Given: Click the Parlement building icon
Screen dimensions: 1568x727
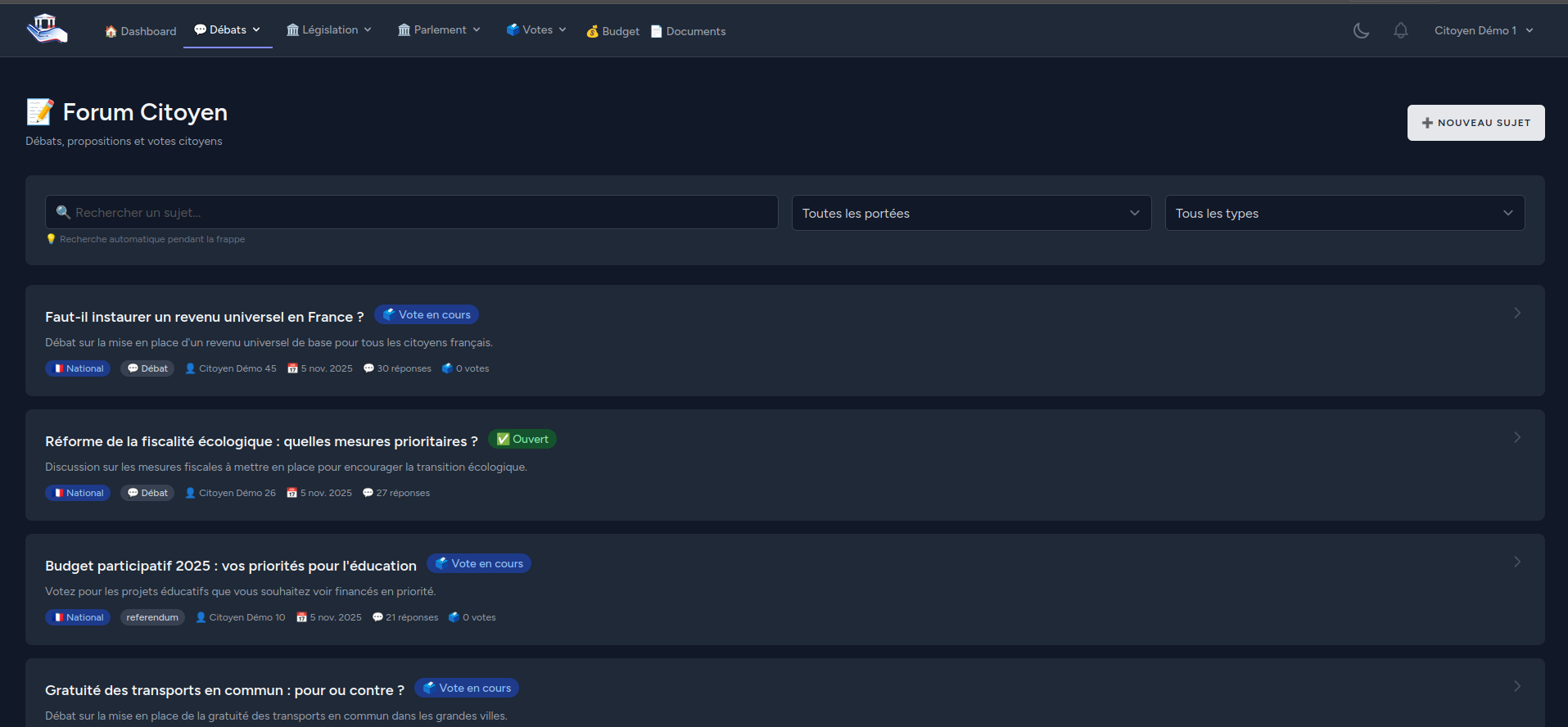Looking at the screenshot, I should click(404, 29).
